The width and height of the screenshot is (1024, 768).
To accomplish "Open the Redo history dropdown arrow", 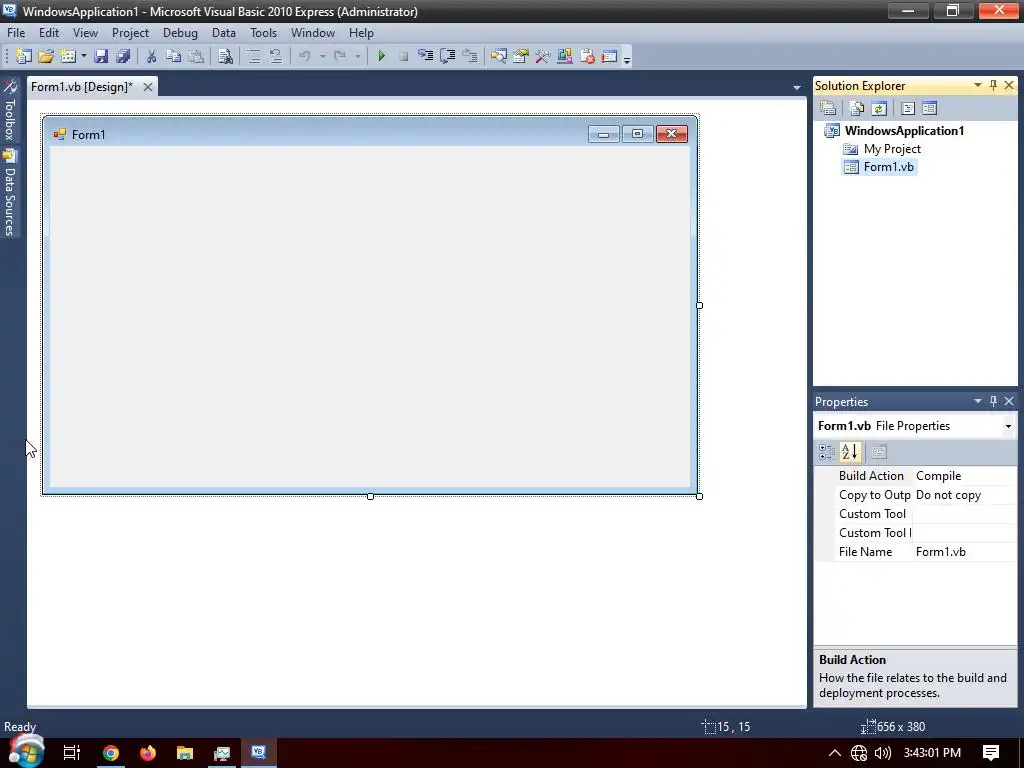I will point(358,57).
